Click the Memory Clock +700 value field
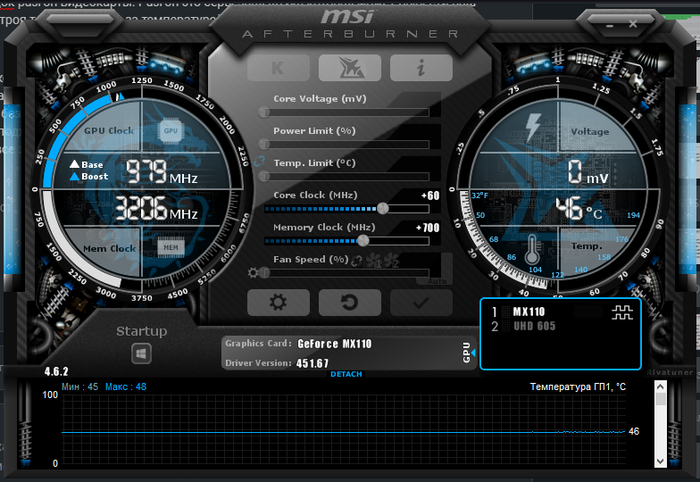 point(427,228)
